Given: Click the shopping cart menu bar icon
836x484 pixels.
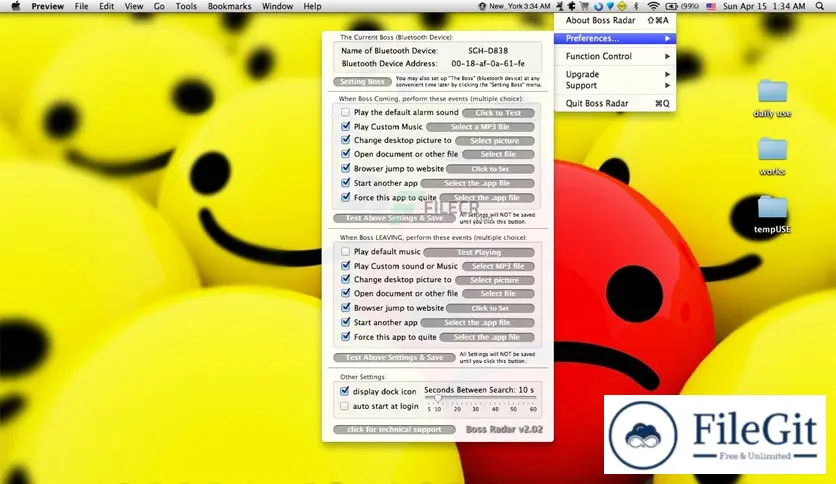Looking at the screenshot, I should 584,6.
